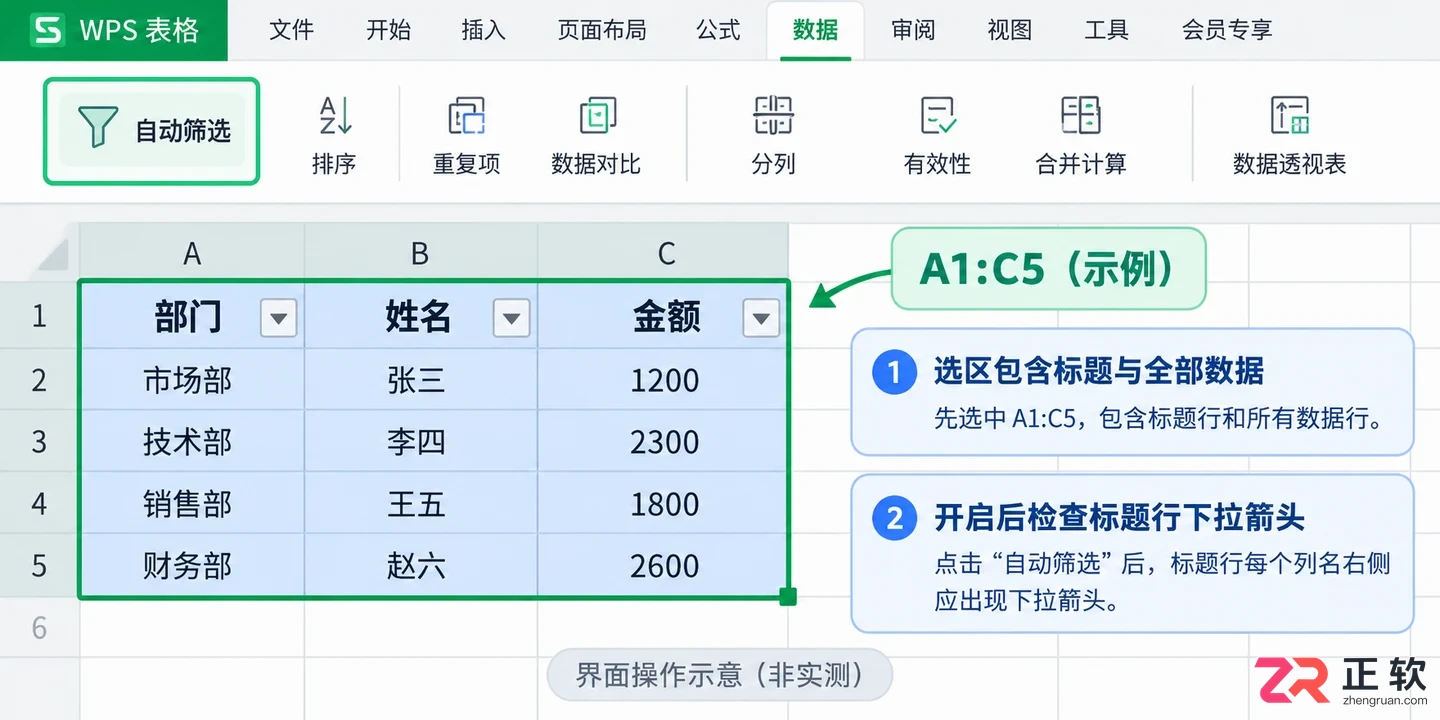The width and height of the screenshot is (1440, 720).
Task: Click the cell containing 技术部
Action: pyautogui.click(x=192, y=441)
